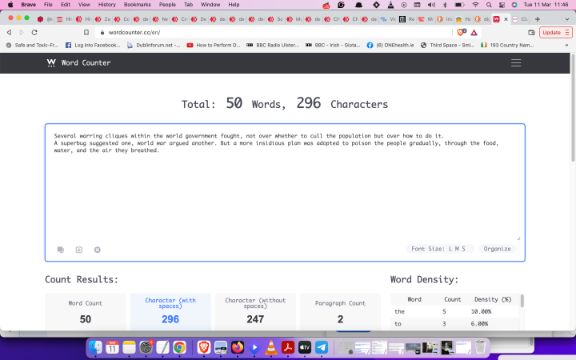576x360 pixels.
Task: Open Adobe Acrobat from the Dock
Action: coord(288,347)
